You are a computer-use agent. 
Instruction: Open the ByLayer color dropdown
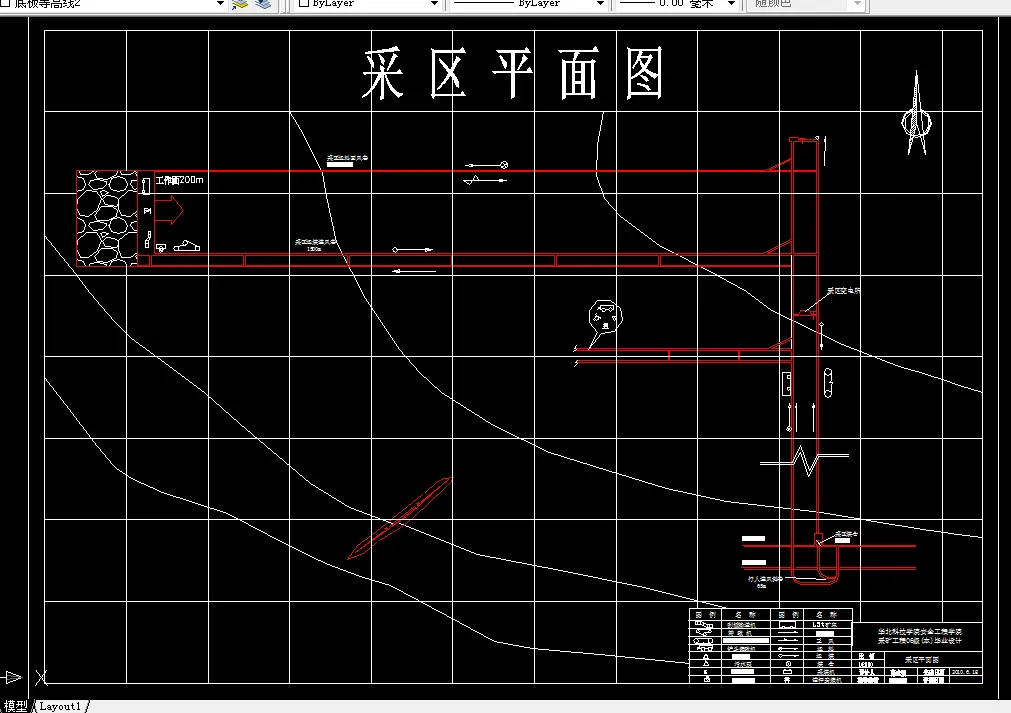(x=437, y=5)
